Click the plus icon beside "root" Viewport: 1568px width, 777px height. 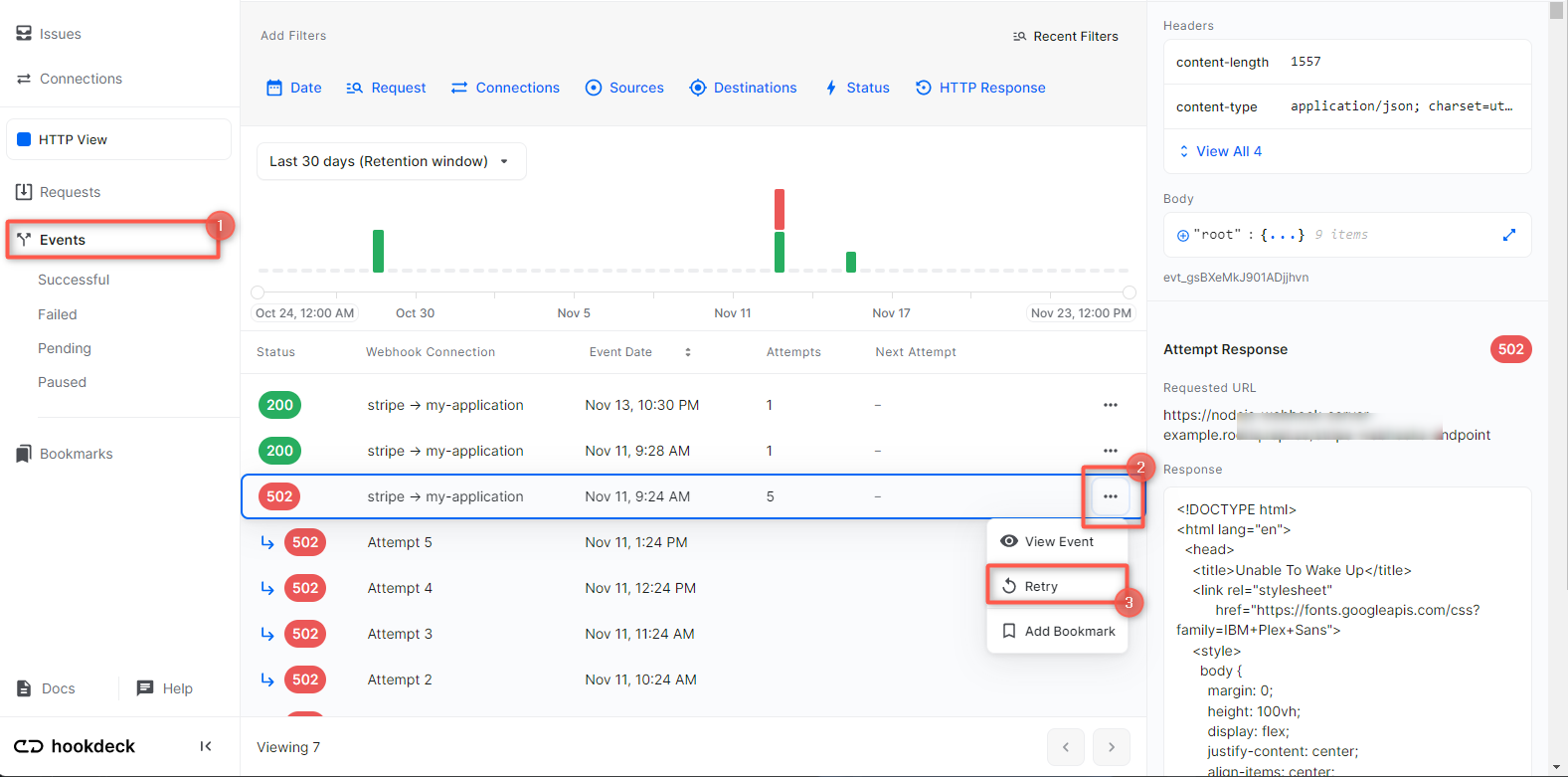point(1183,236)
